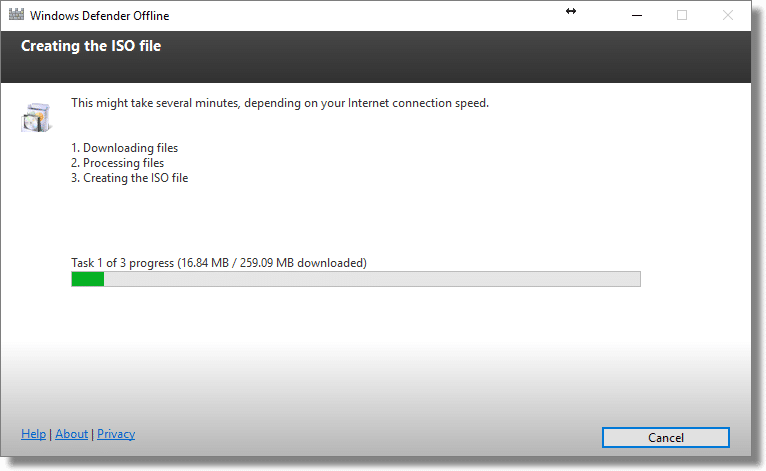Viewport: 766px width, 471px height.
Task: Open the About link
Action: click(71, 434)
